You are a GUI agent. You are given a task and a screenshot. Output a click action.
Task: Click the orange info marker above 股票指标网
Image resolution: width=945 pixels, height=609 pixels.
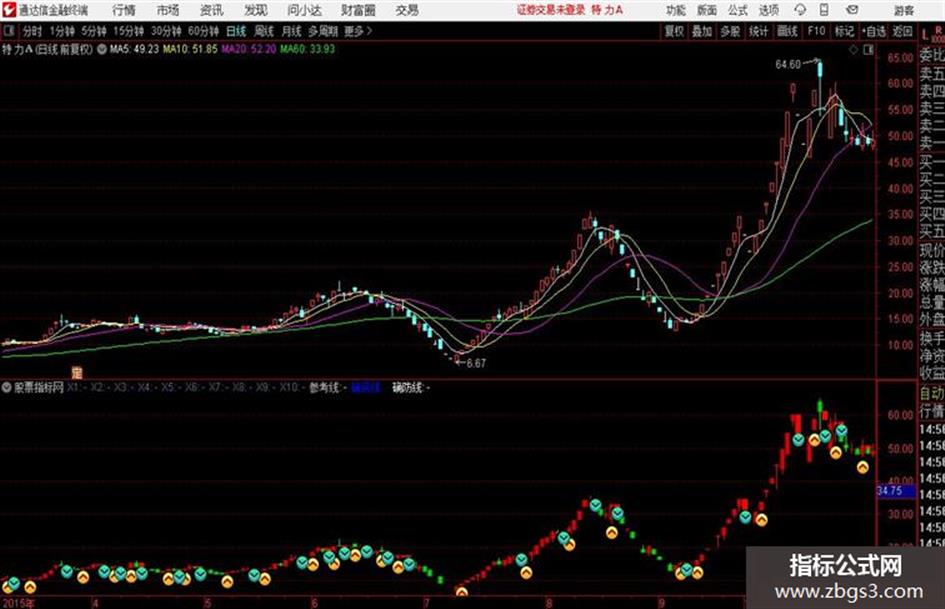pos(77,373)
